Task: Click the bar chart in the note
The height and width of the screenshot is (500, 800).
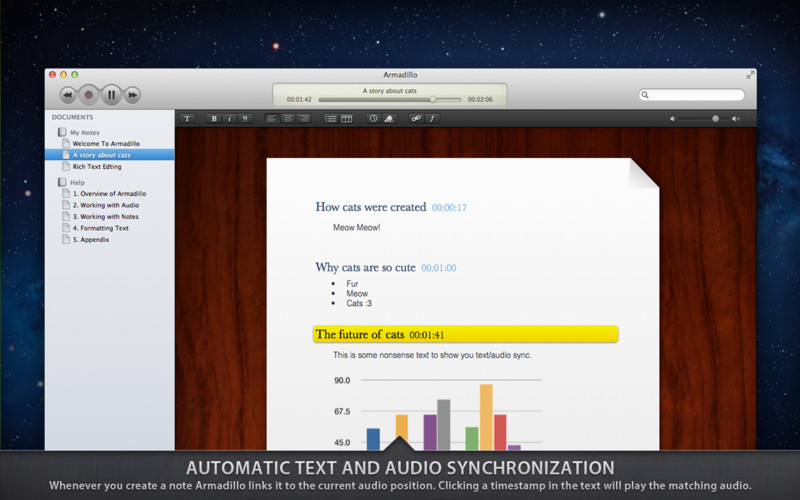Action: (x=438, y=412)
